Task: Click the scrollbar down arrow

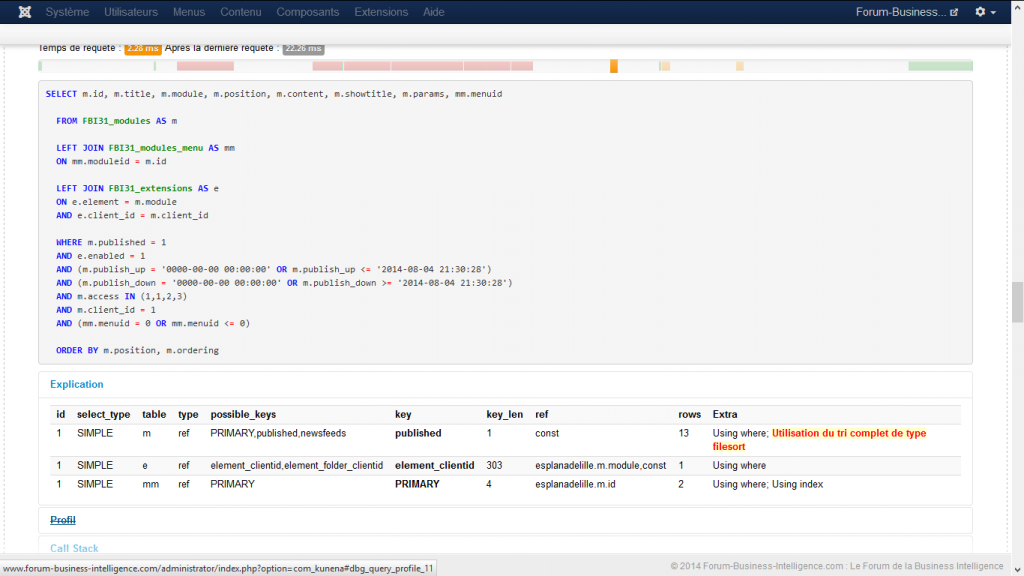Action: coord(1017,569)
